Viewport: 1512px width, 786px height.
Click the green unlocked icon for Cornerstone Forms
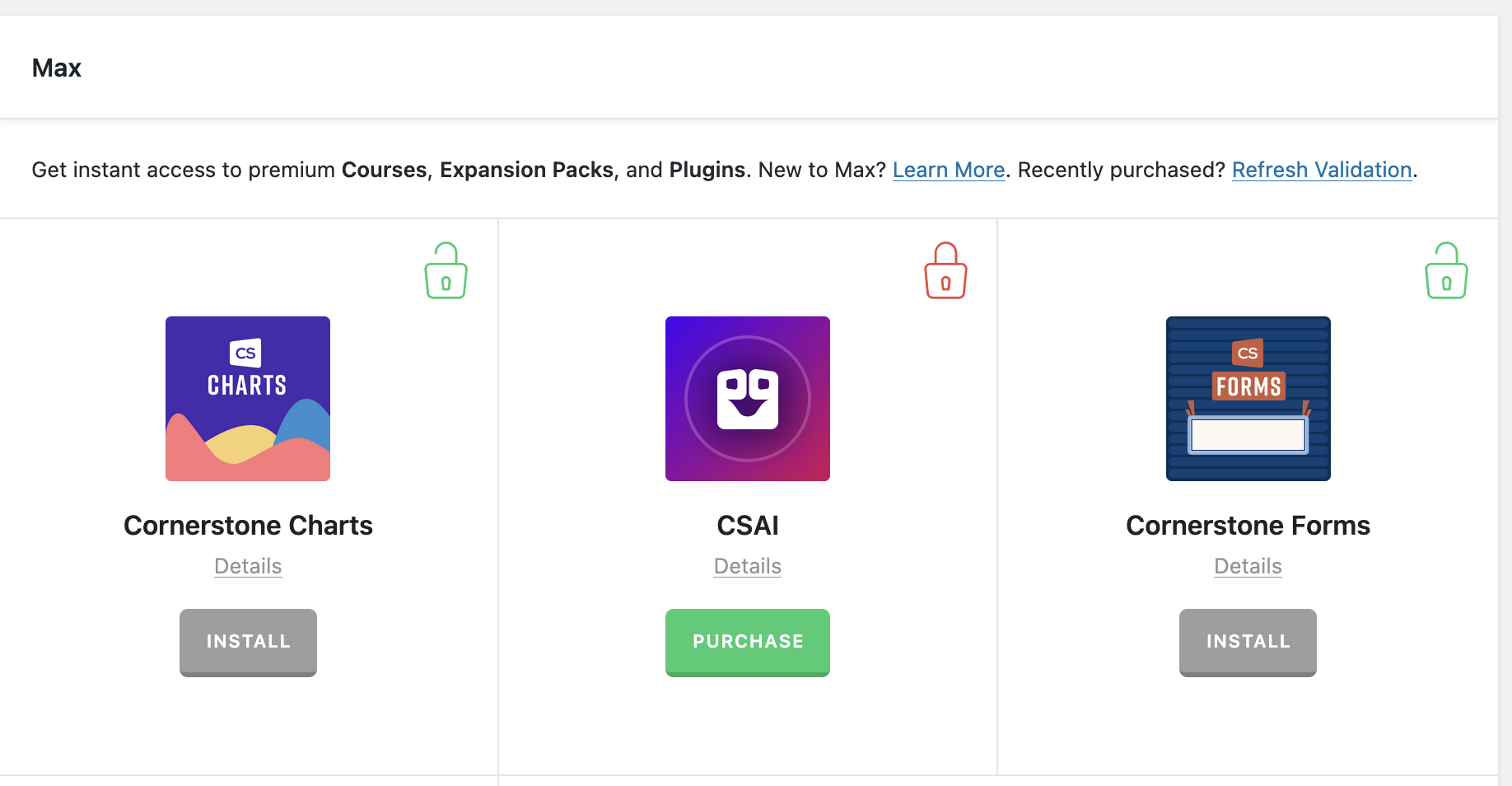1446,271
